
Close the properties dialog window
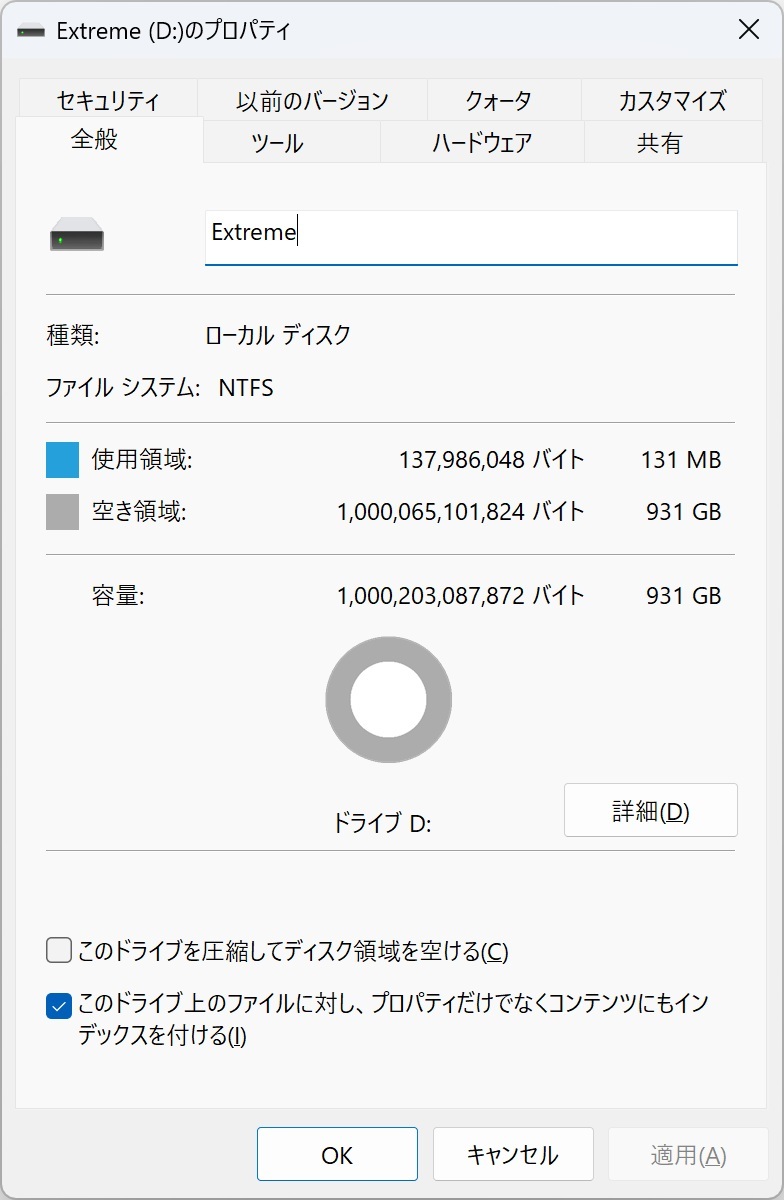[x=749, y=30]
